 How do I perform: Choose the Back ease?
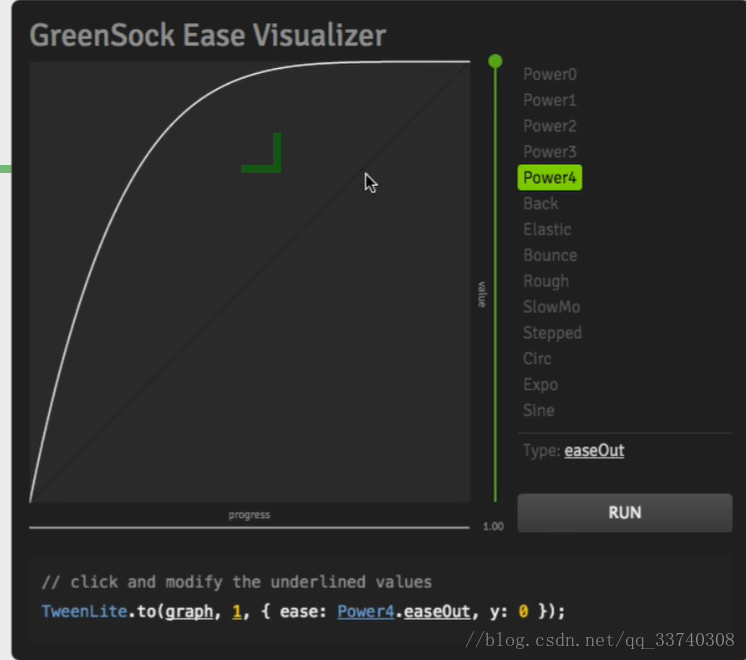540,204
